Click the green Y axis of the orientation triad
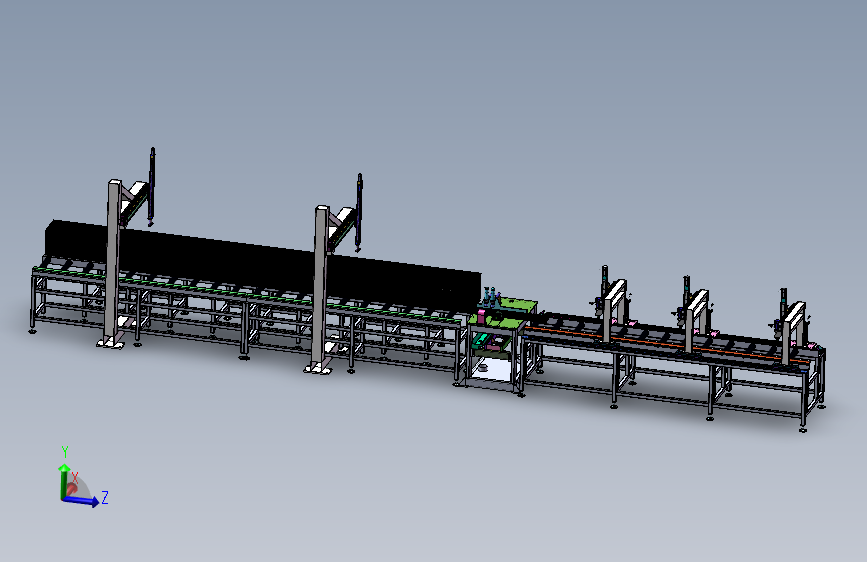867x562 pixels. click(64, 481)
